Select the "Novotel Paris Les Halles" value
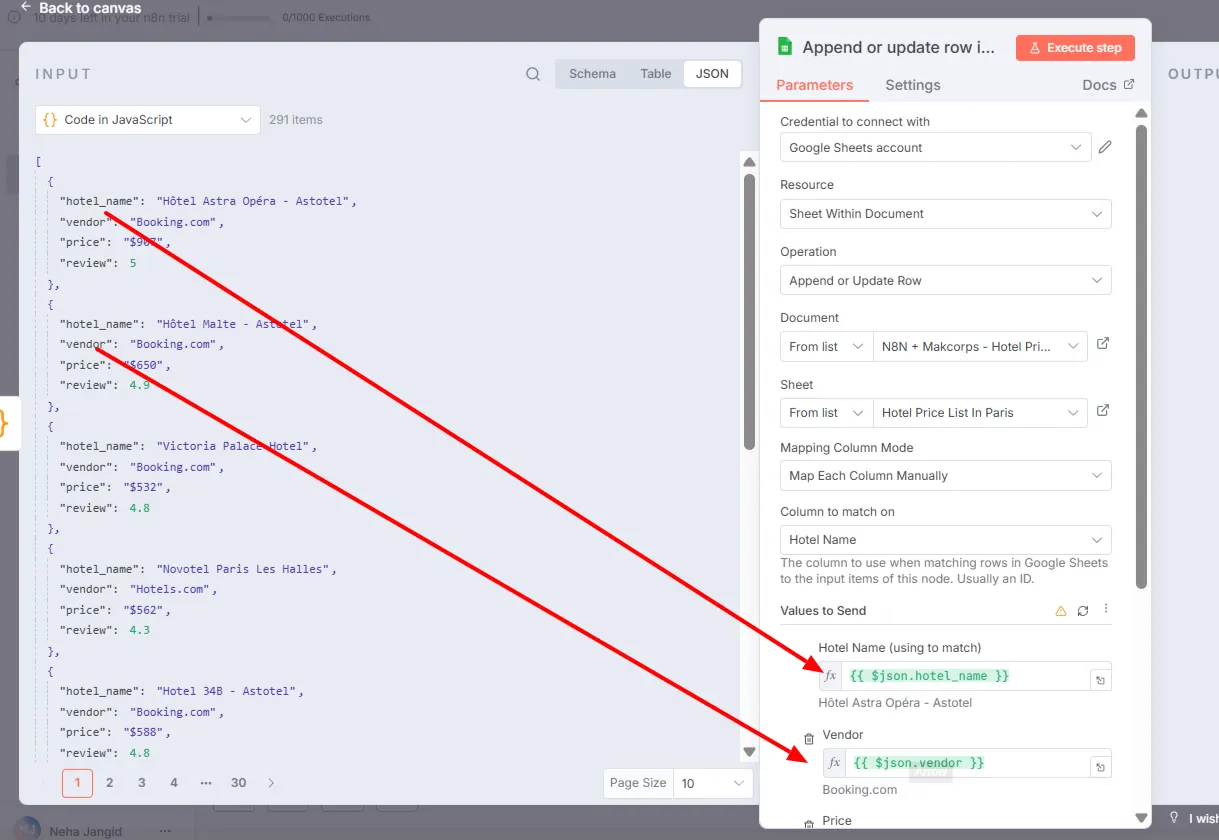Screen dimensions: 1219x840 (x=246, y=569)
